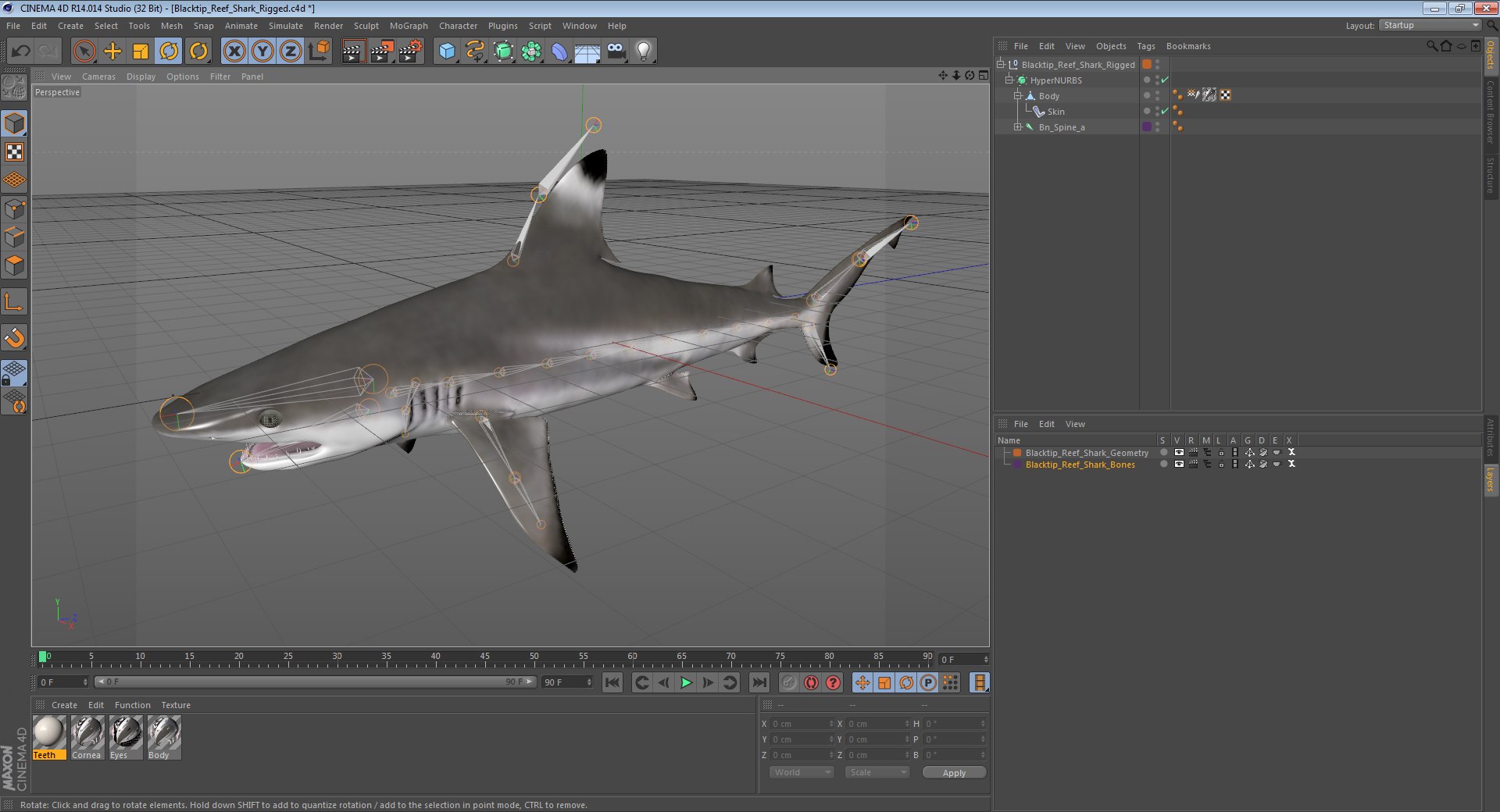The width and height of the screenshot is (1500, 812).
Task: Activate Make Editable in left sidebar
Action: tap(14, 87)
